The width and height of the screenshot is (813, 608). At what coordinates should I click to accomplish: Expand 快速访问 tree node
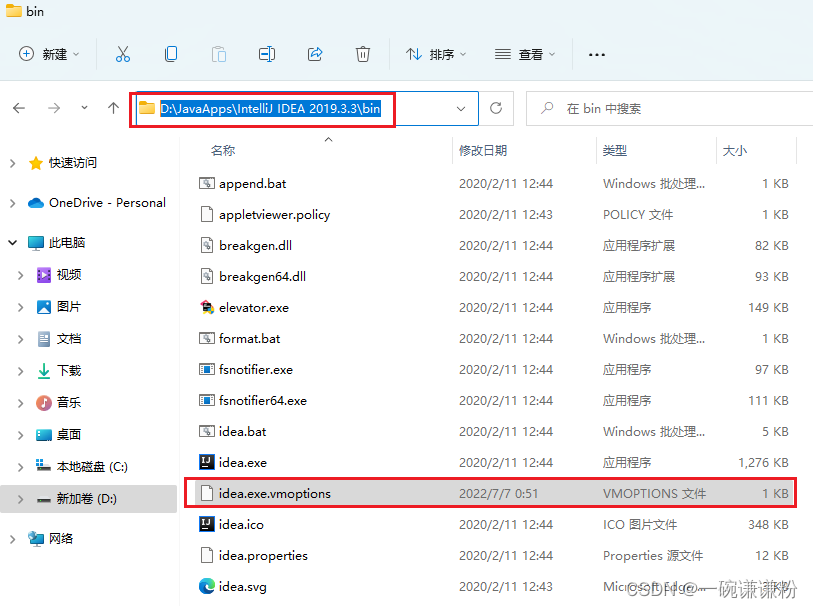(x=13, y=163)
